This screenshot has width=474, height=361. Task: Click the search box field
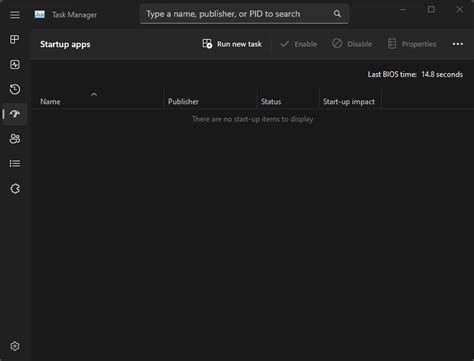tap(244, 14)
